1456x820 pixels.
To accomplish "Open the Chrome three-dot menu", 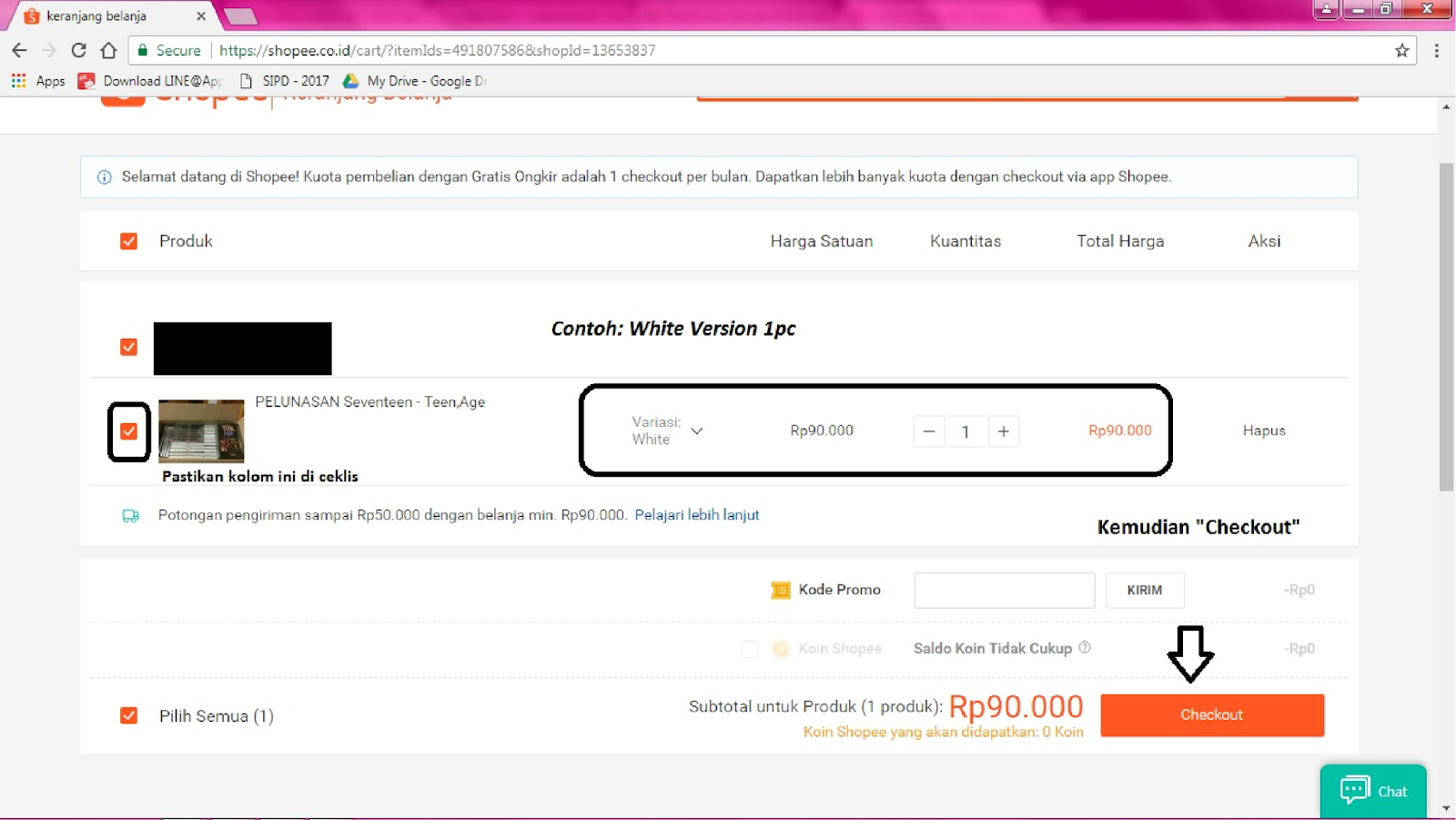I will pos(1437,50).
